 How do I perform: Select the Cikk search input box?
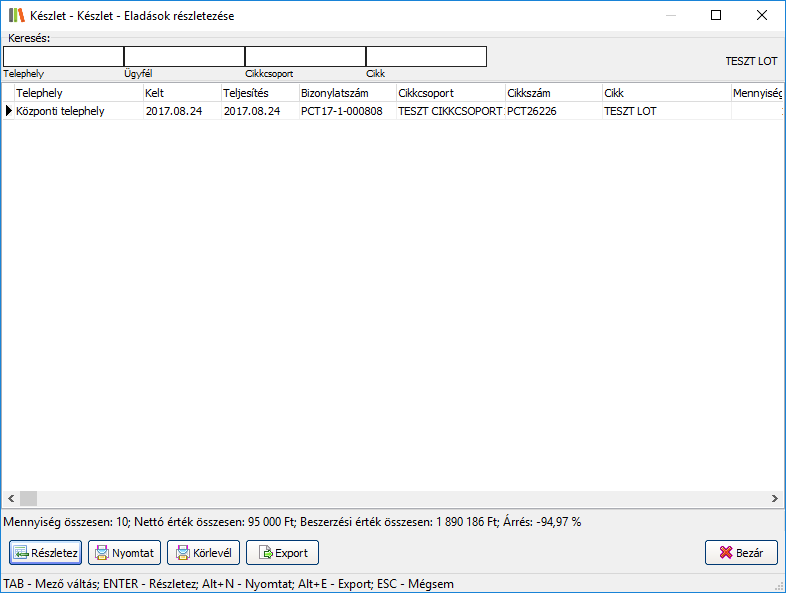[x=426, y=56]
